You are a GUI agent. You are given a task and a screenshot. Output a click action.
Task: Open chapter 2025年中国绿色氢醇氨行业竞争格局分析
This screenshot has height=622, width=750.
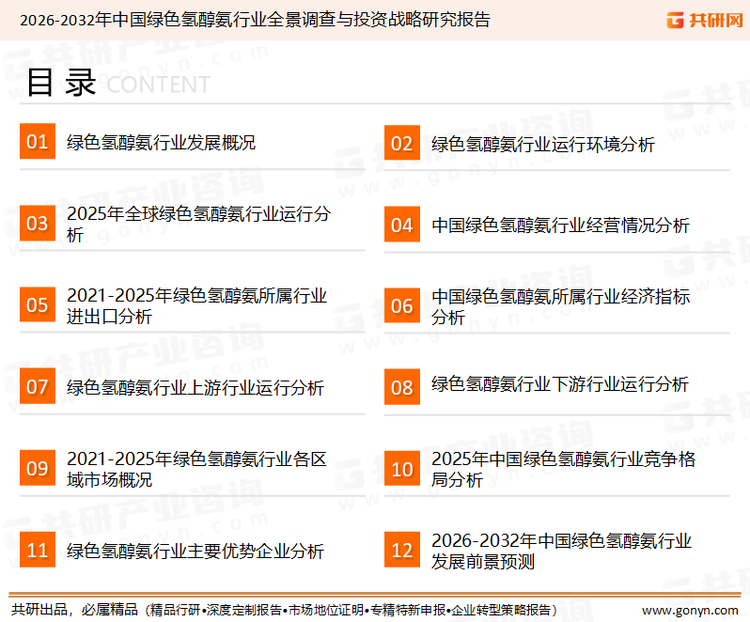[x=563, y=469]
